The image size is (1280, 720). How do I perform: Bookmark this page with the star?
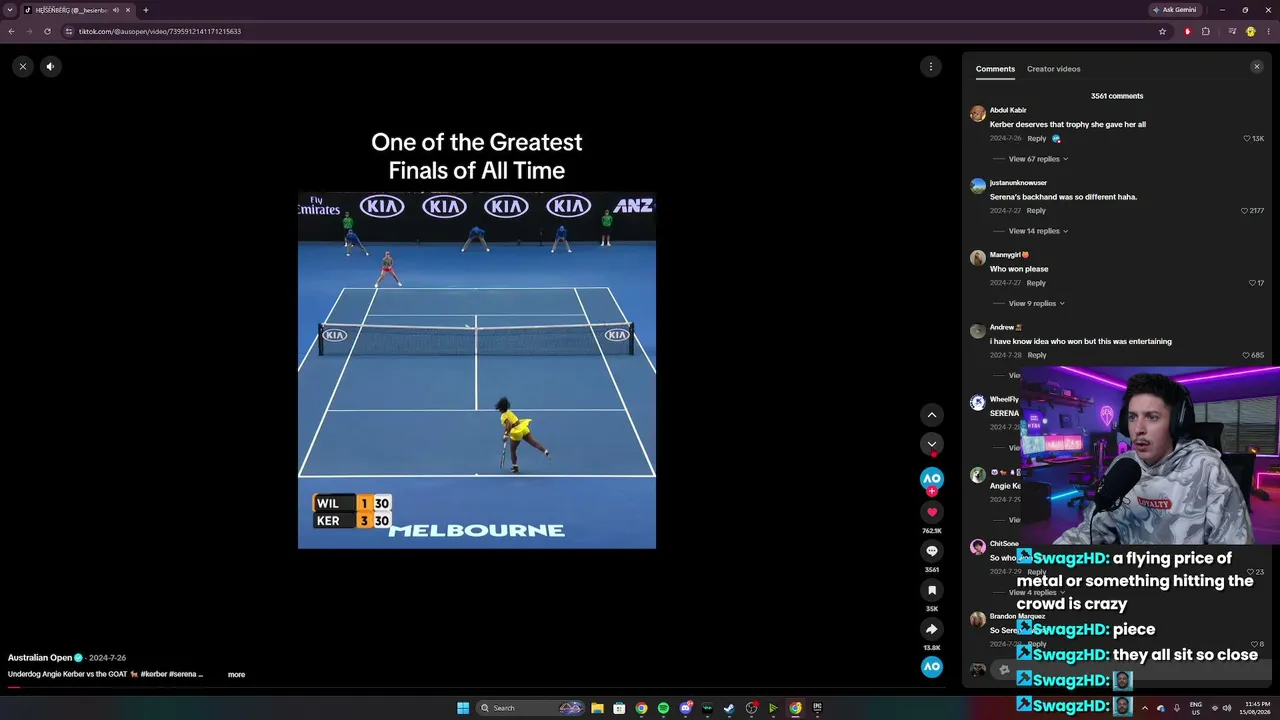click(x=1162, y=31)
